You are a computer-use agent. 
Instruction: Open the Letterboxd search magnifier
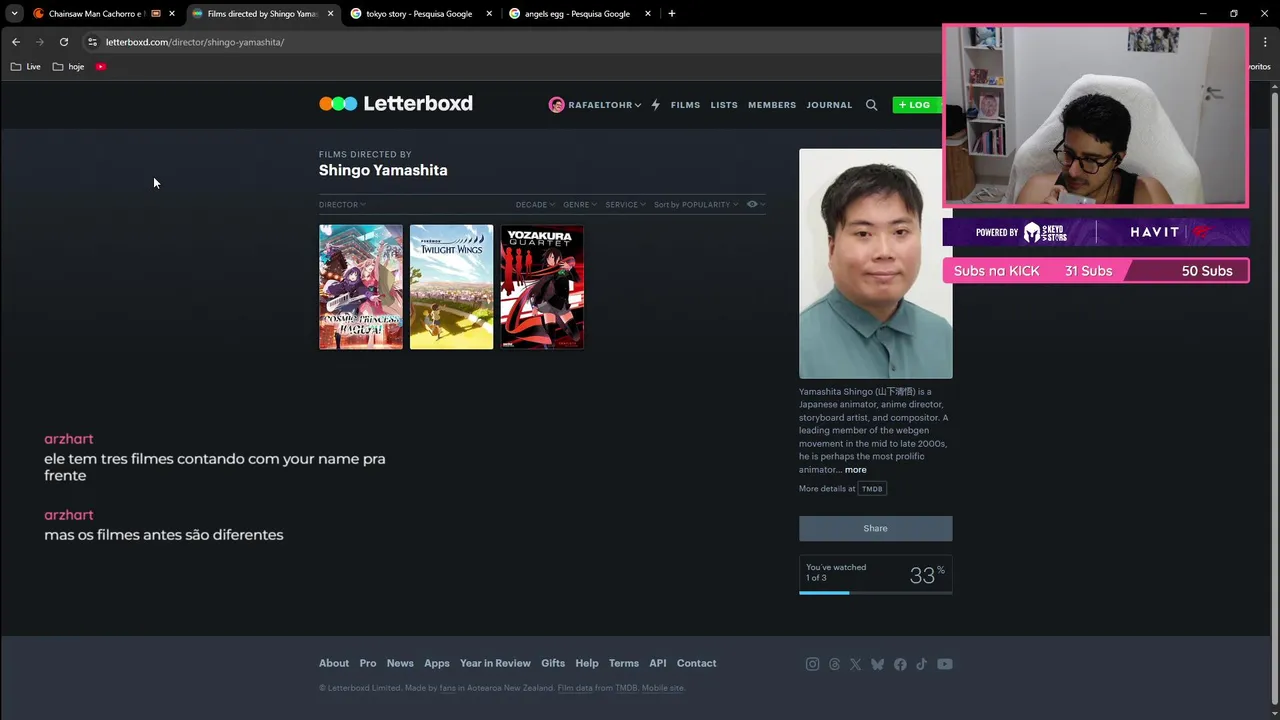click(x=871, y=105)
